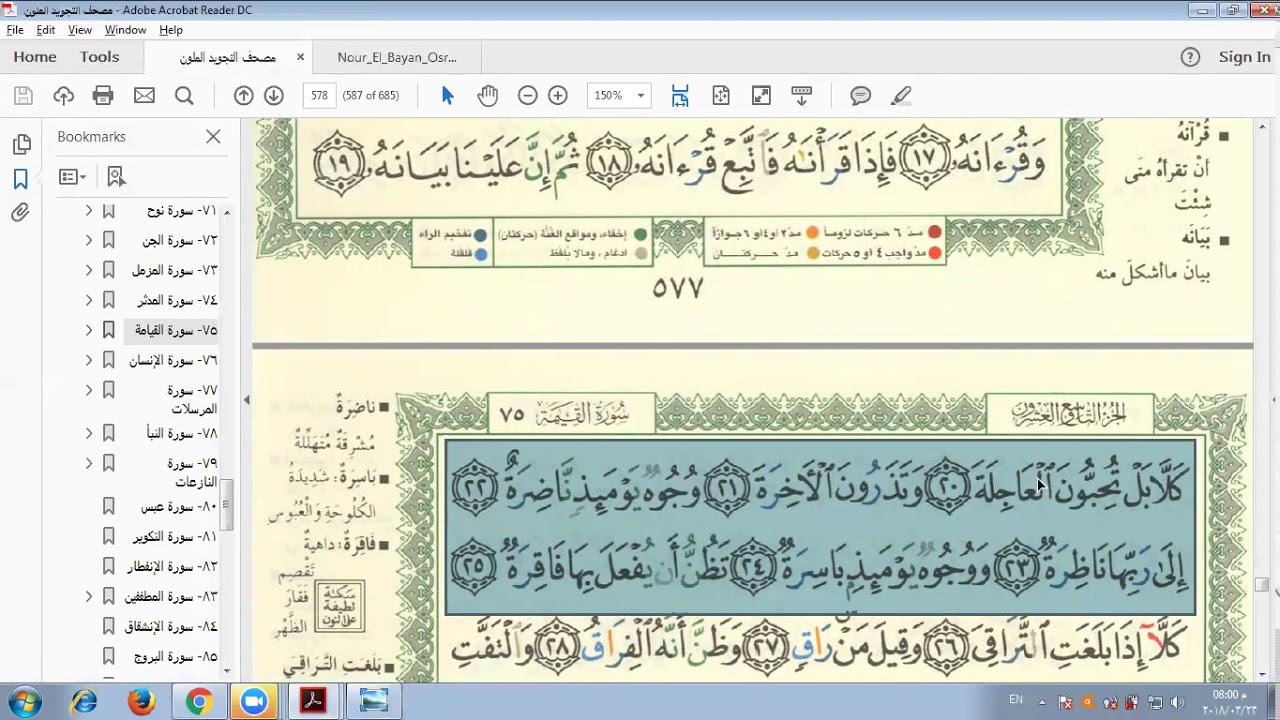Expand bookmark ٧٨- سورة النبأ
The image size is (1280, 720).
89,433
